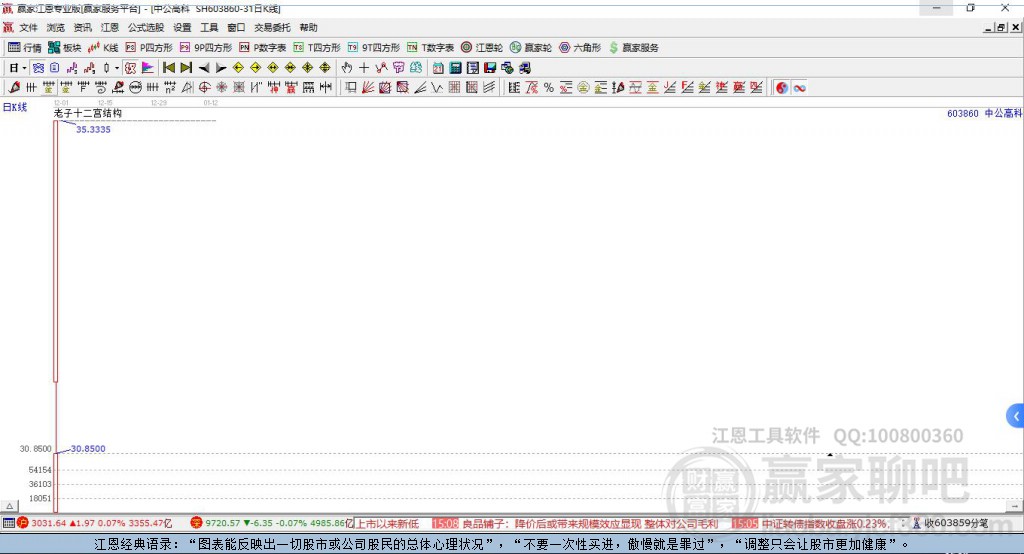The height and width of the screenshot is (554, 1024).
Task: Open the P数字表 tool
Action: pyautogui.click(x=263, y=48)
